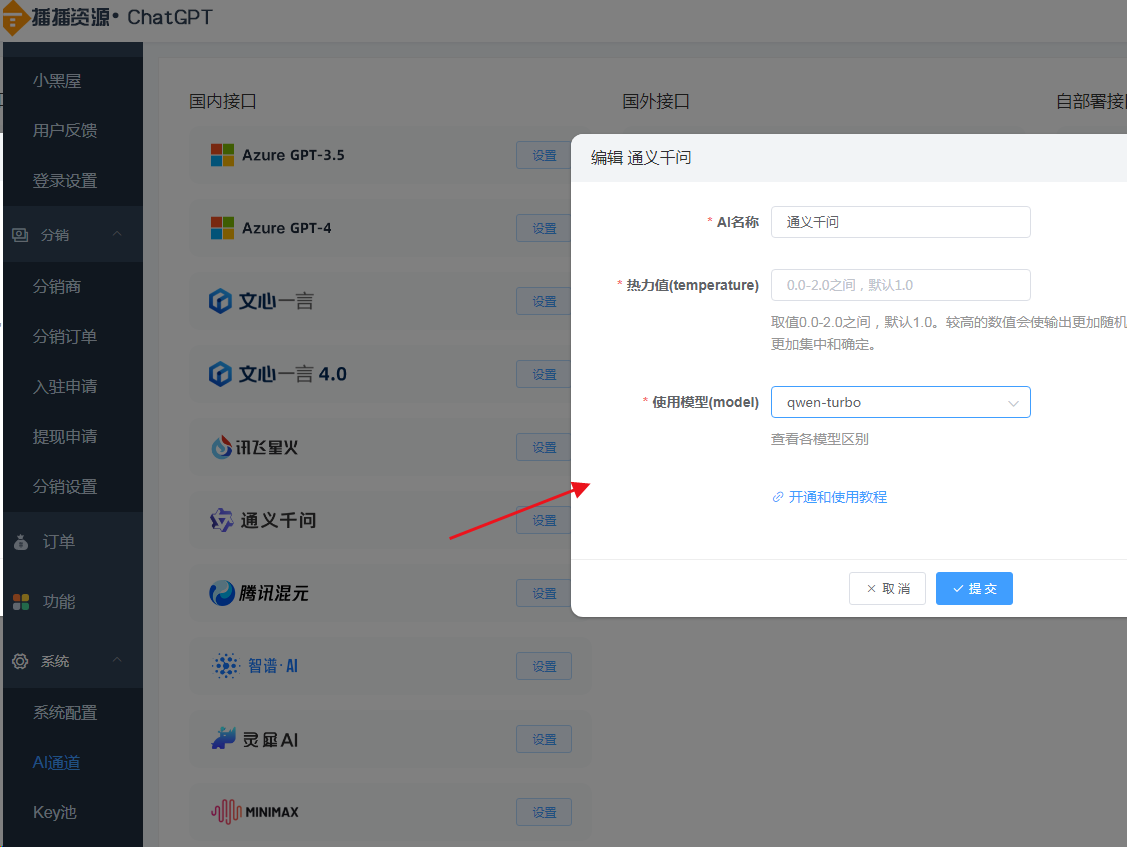
Task: Click the 腾讯混元 logo icon
Action: click(221, 593)
